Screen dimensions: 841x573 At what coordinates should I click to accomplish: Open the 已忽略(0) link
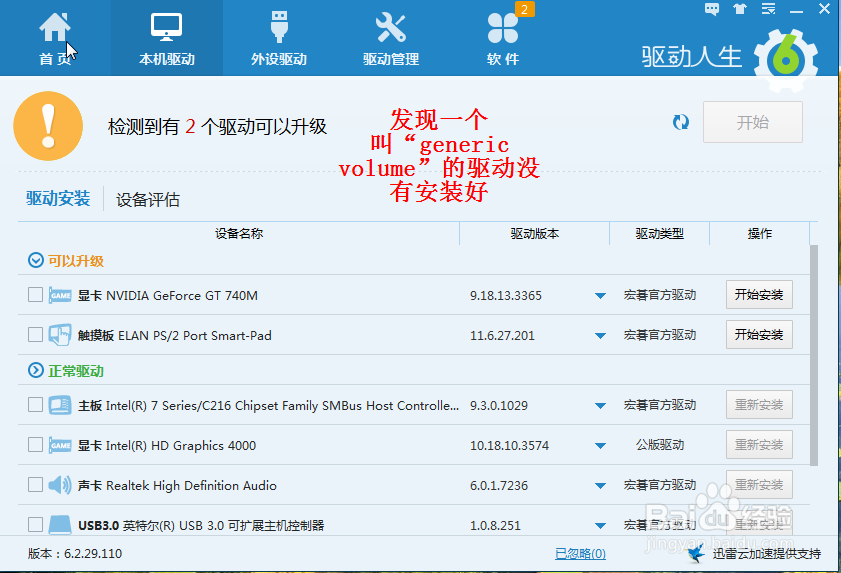[x=580, y=554]
